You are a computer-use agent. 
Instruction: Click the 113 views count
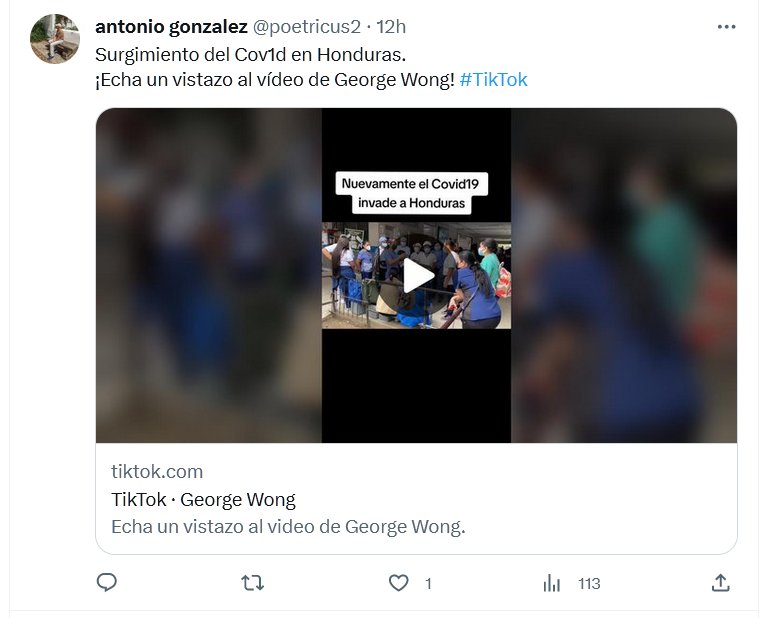coord(589,583)
